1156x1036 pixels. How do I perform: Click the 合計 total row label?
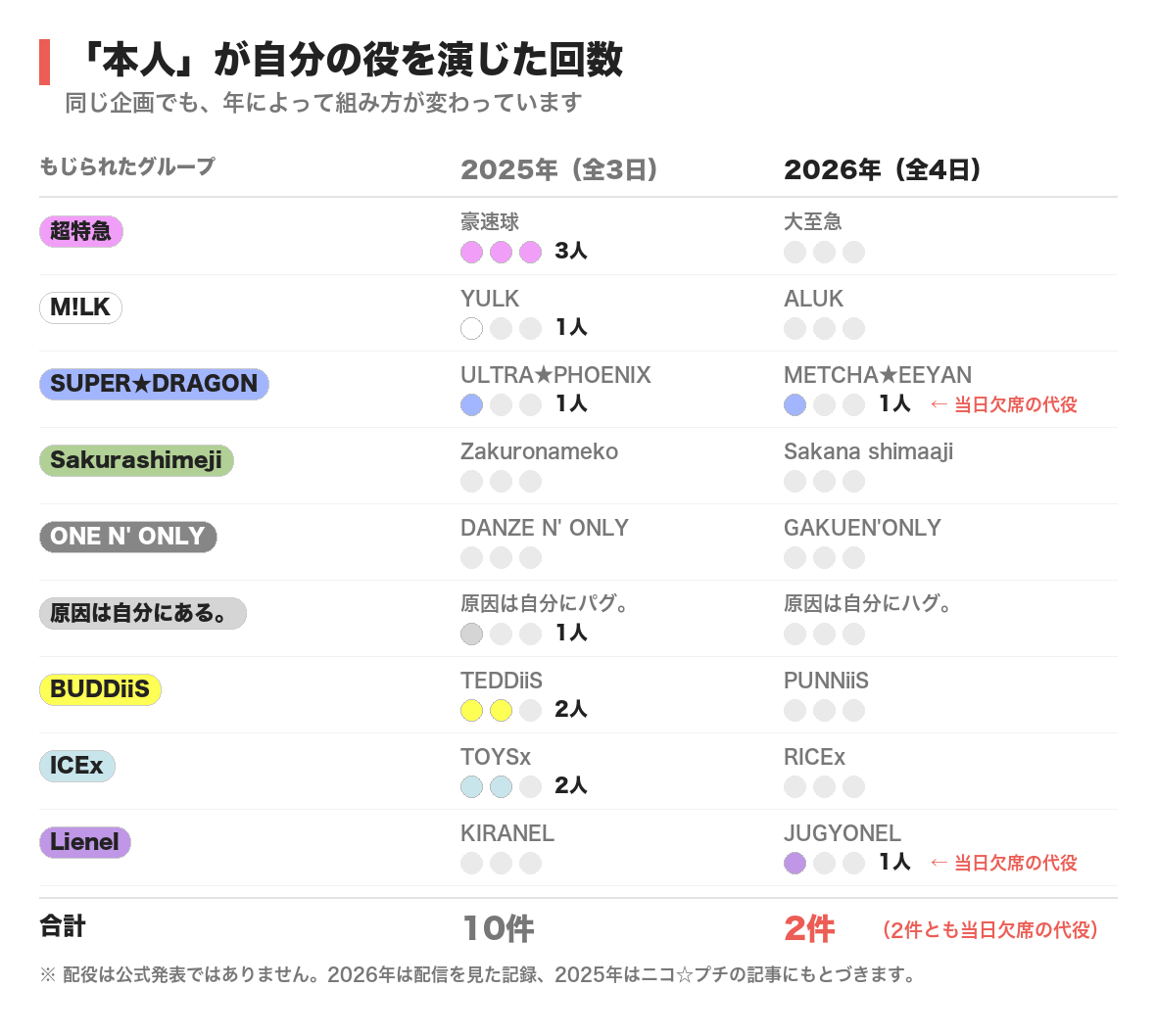pos(63,926)
